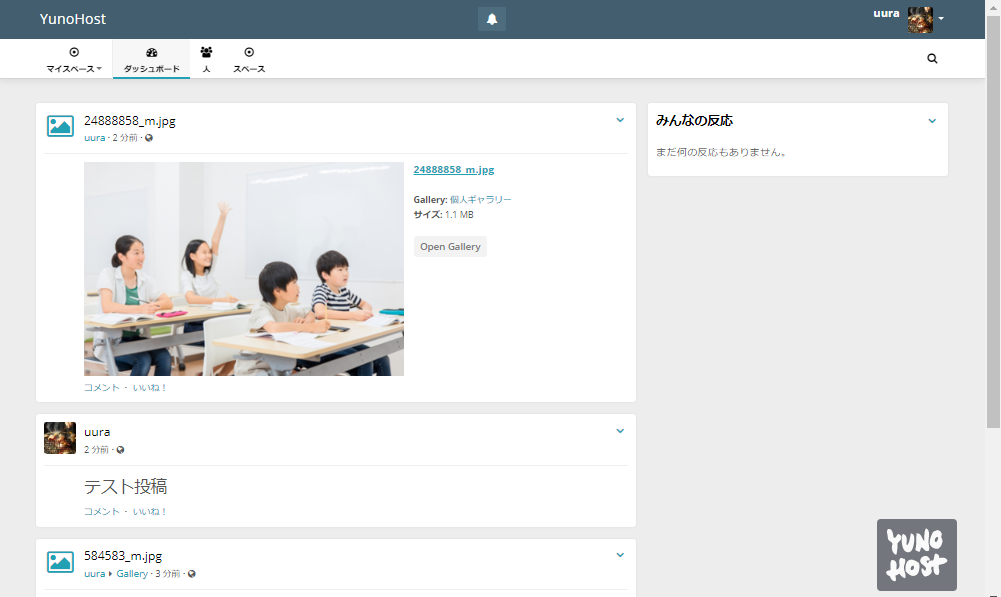The image size is (1001, 597).
Task: Click the globe visibility icon on テスト投稿 post
Action: (x=120, y=450)
